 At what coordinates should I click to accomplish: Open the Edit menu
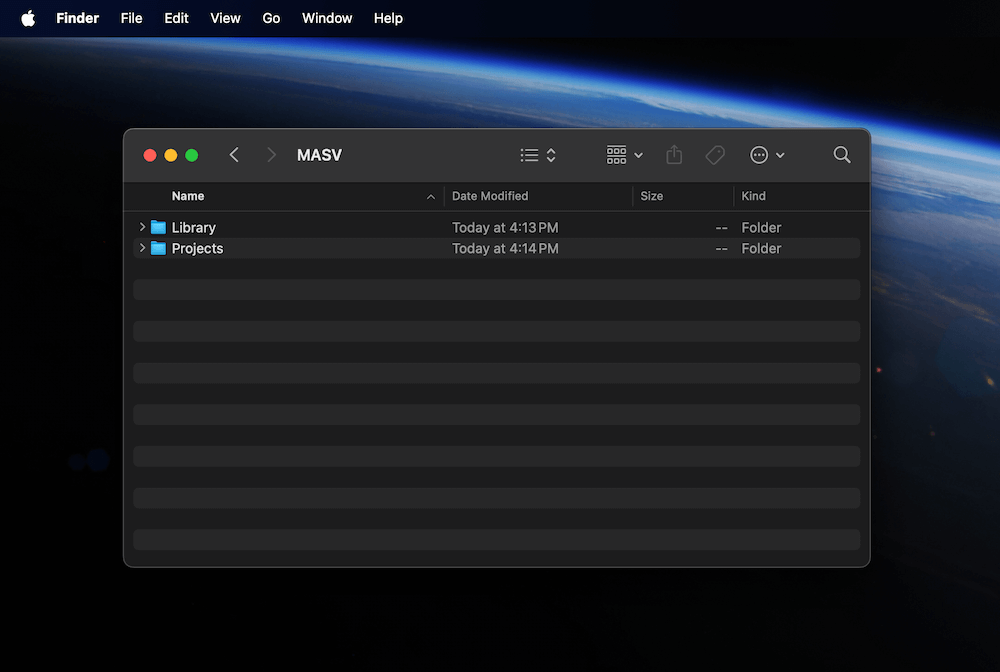pyautogui.click(x=176, y=18)
